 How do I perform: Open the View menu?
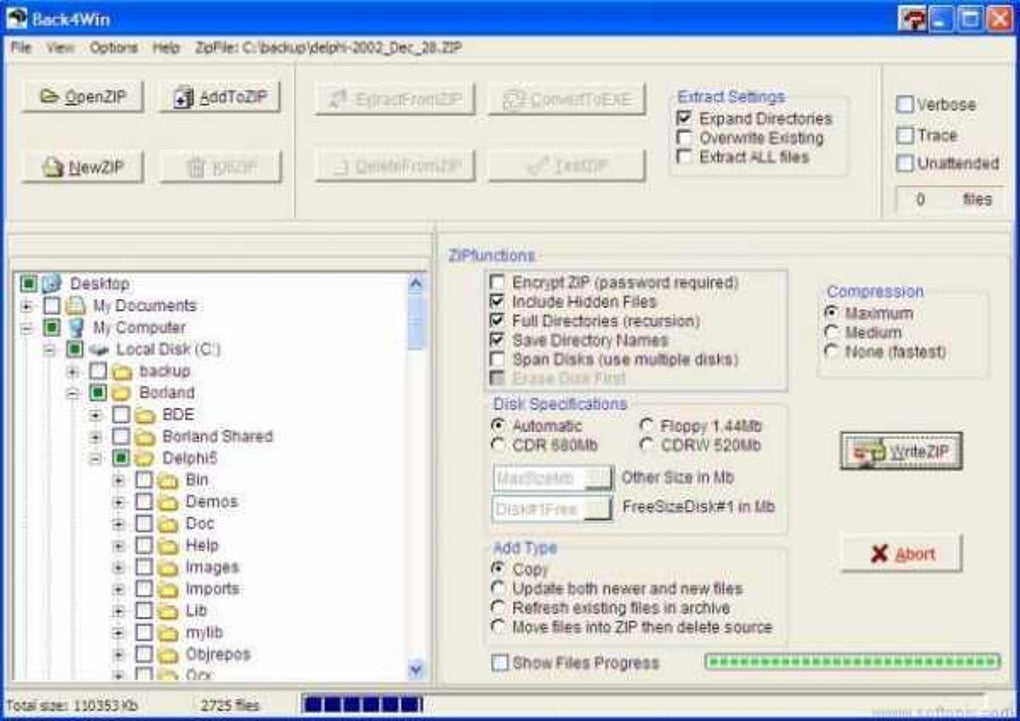coord(60,48)
